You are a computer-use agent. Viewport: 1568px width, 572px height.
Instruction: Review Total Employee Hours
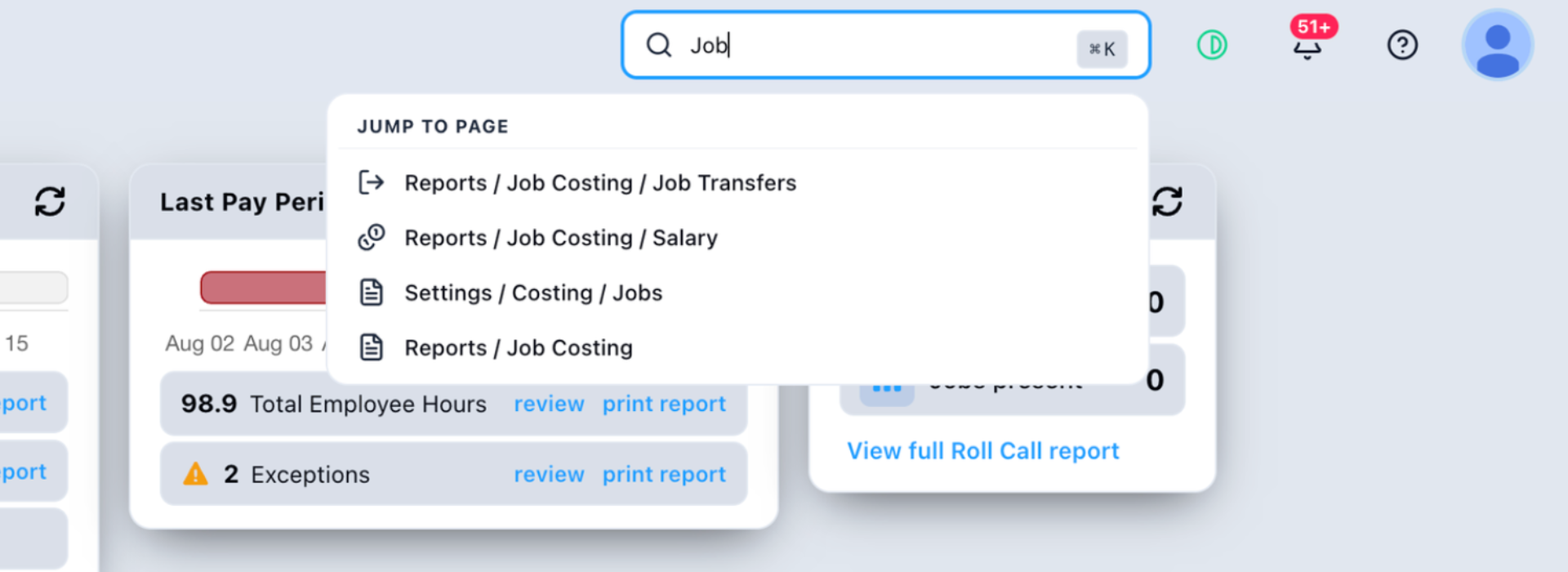tap(549, 404)
